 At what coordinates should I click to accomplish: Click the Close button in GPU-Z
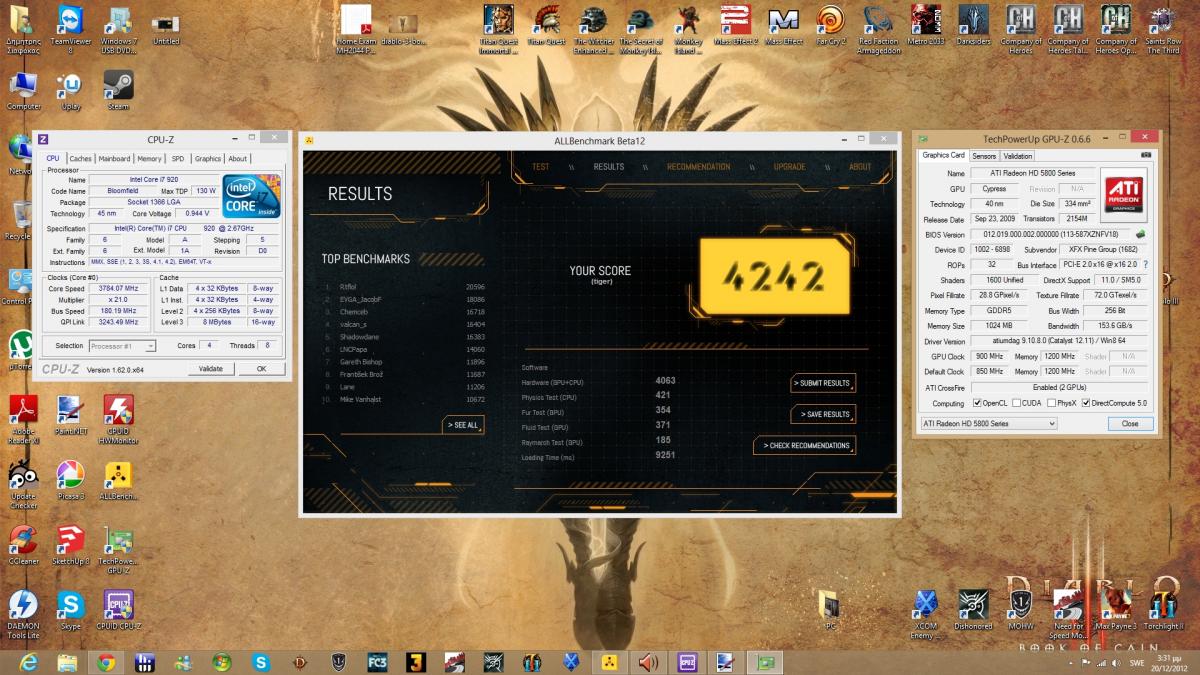coord(1129,423)
